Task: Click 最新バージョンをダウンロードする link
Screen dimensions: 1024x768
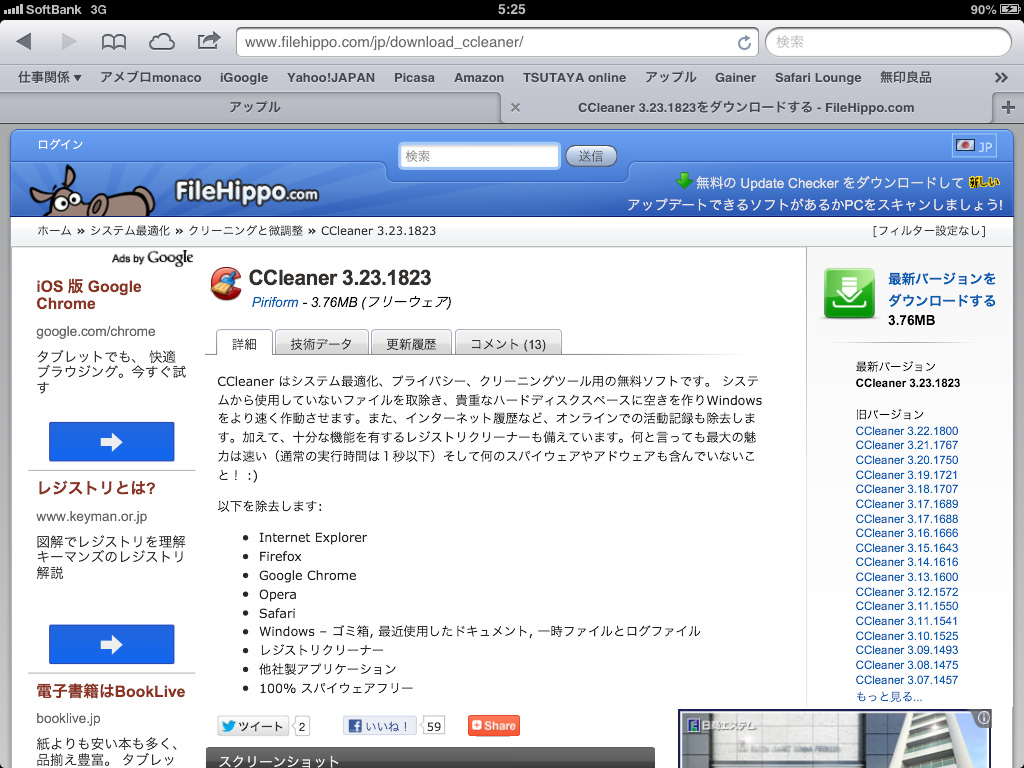Action: click(x=942, y=289)
